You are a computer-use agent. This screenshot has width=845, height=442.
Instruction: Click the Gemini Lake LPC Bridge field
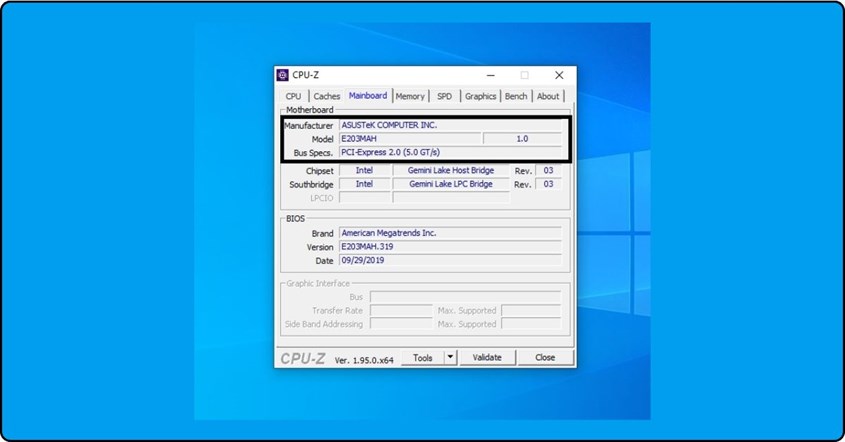coord(451,184)
